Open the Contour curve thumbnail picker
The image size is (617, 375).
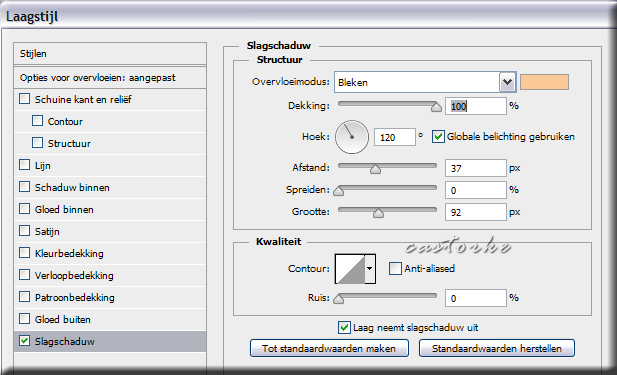(x=350, y=269)
